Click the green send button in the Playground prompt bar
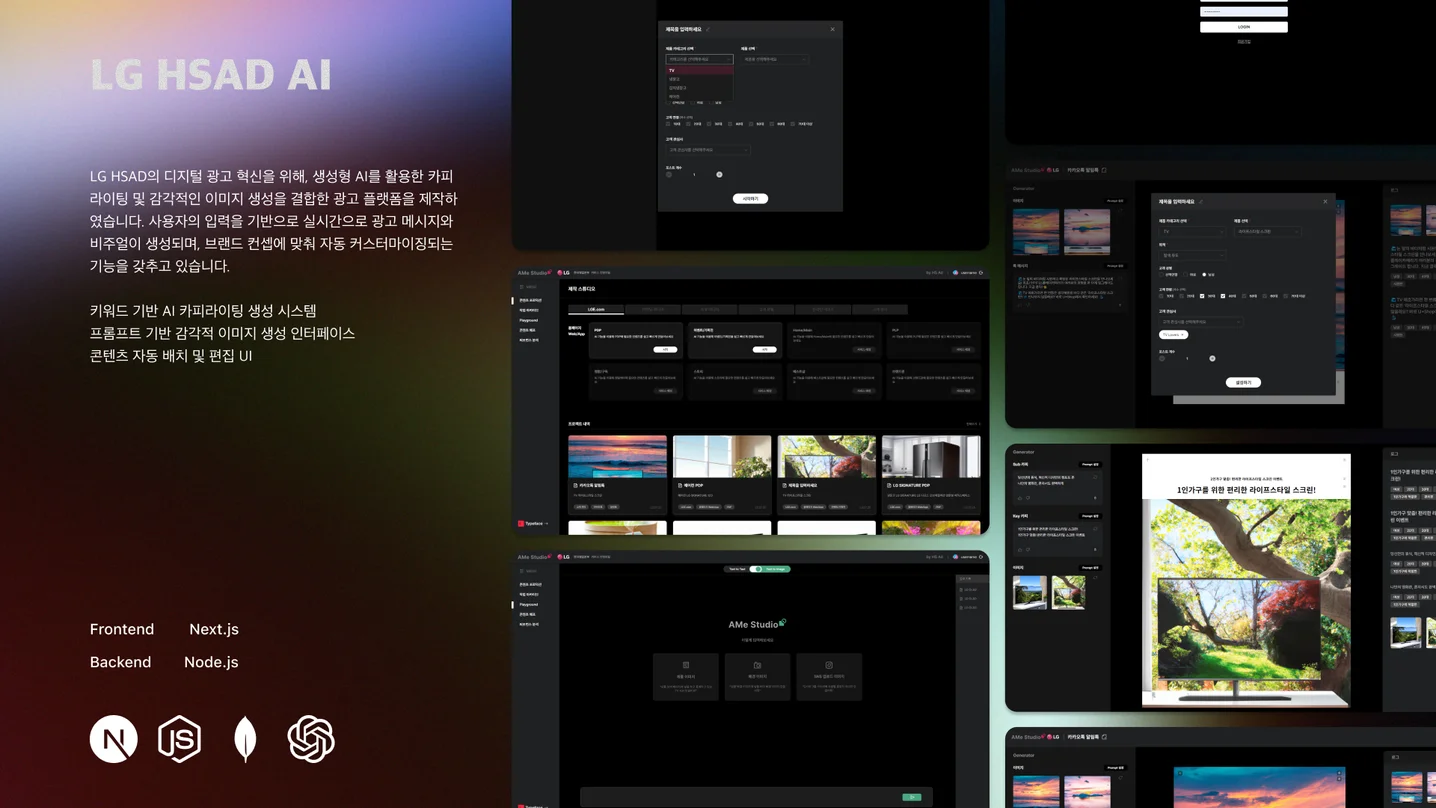1436x808 pixels. (912, 797)
